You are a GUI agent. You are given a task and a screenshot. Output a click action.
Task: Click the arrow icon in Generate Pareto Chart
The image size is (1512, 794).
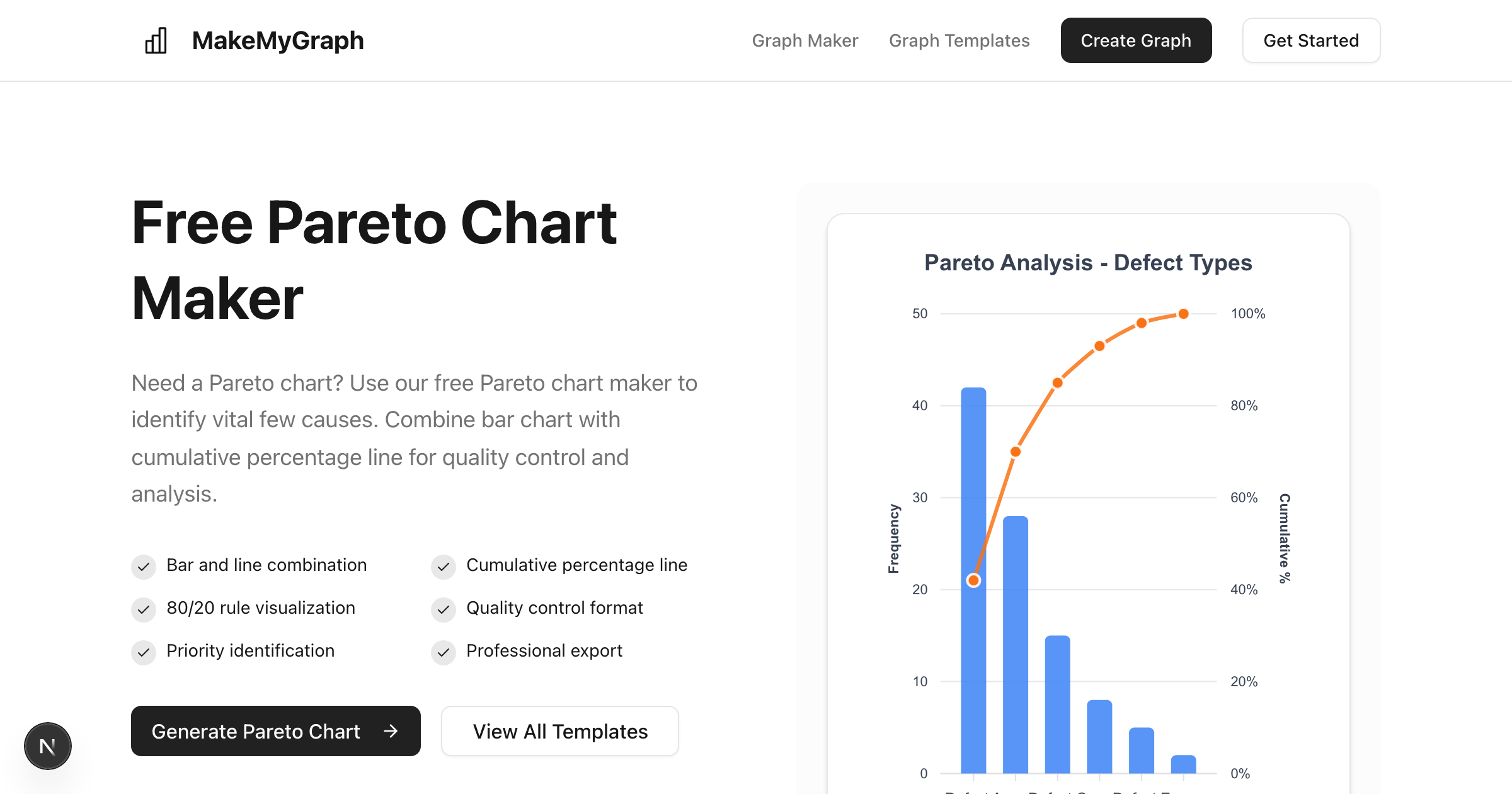click(391, 731)
